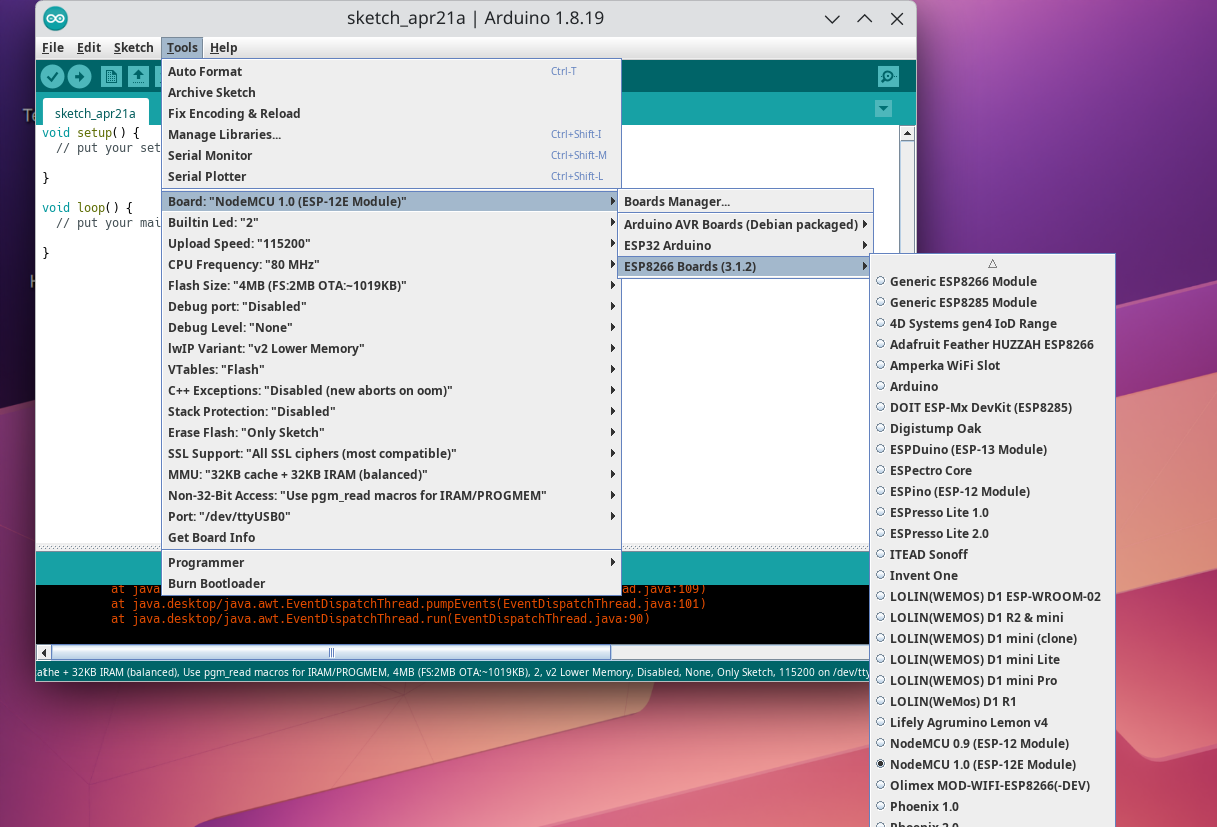Viewport: 1217px width, 827px height.
Task: Expand ESP8266 Boards (3.1.2) submenu
Action: 746,266
